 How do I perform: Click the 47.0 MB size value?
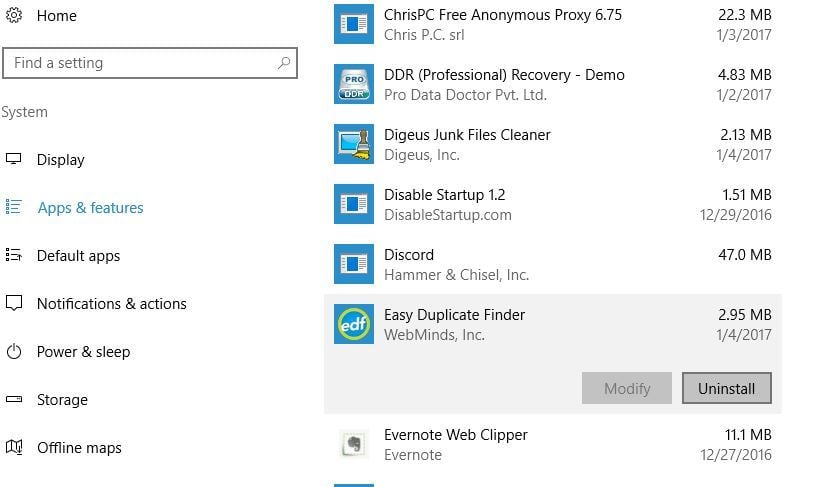click(745, 255)
